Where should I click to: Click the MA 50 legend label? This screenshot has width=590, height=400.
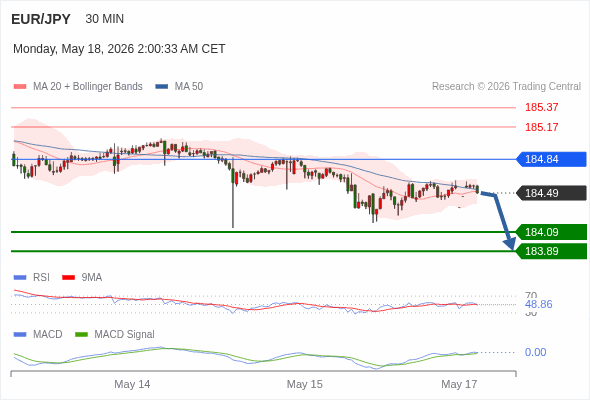(189, 87)
